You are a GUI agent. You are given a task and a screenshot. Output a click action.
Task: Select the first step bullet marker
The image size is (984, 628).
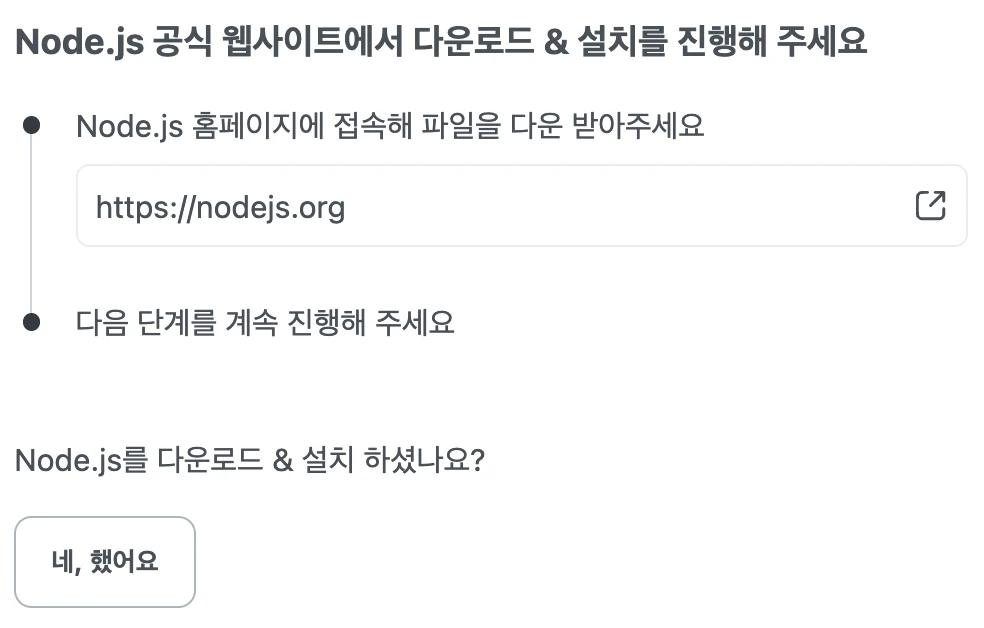[x=31, y=125]
